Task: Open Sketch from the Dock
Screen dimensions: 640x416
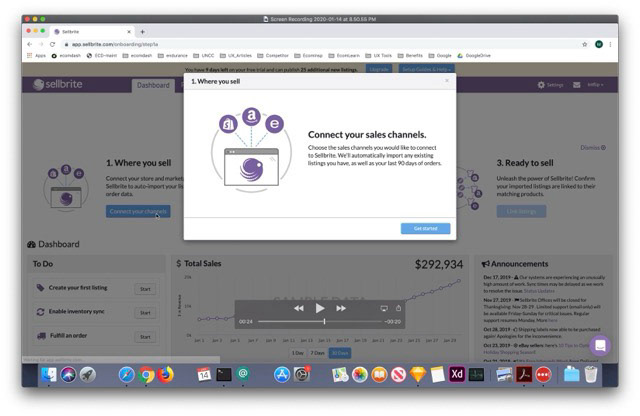Action: coord(418,374)
